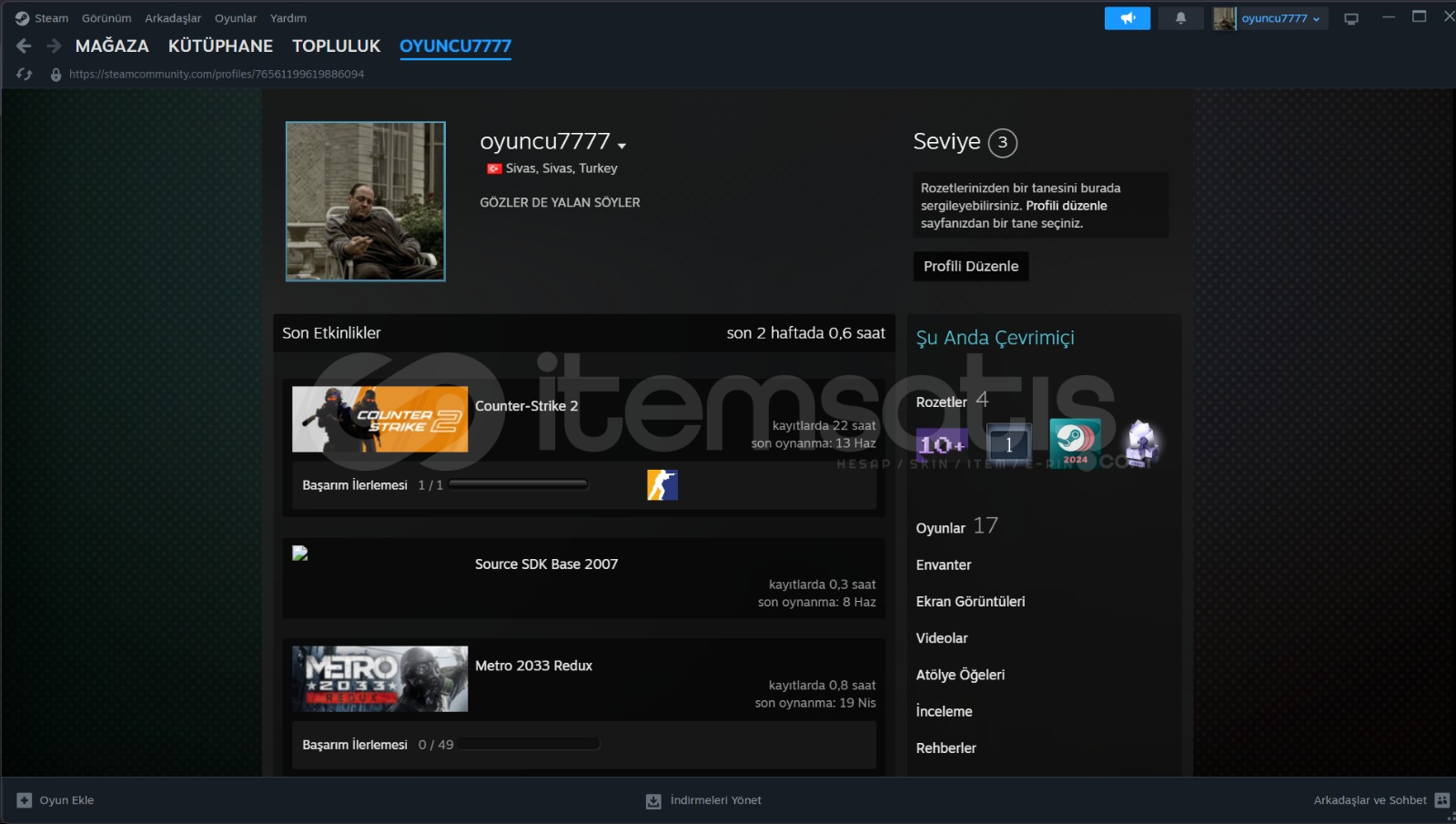Image resolution: width=1456 pixels, height=824 pixels.
Task: Open İndirmeleri Yönet downloads manager
Action: [x=715, y=800]
